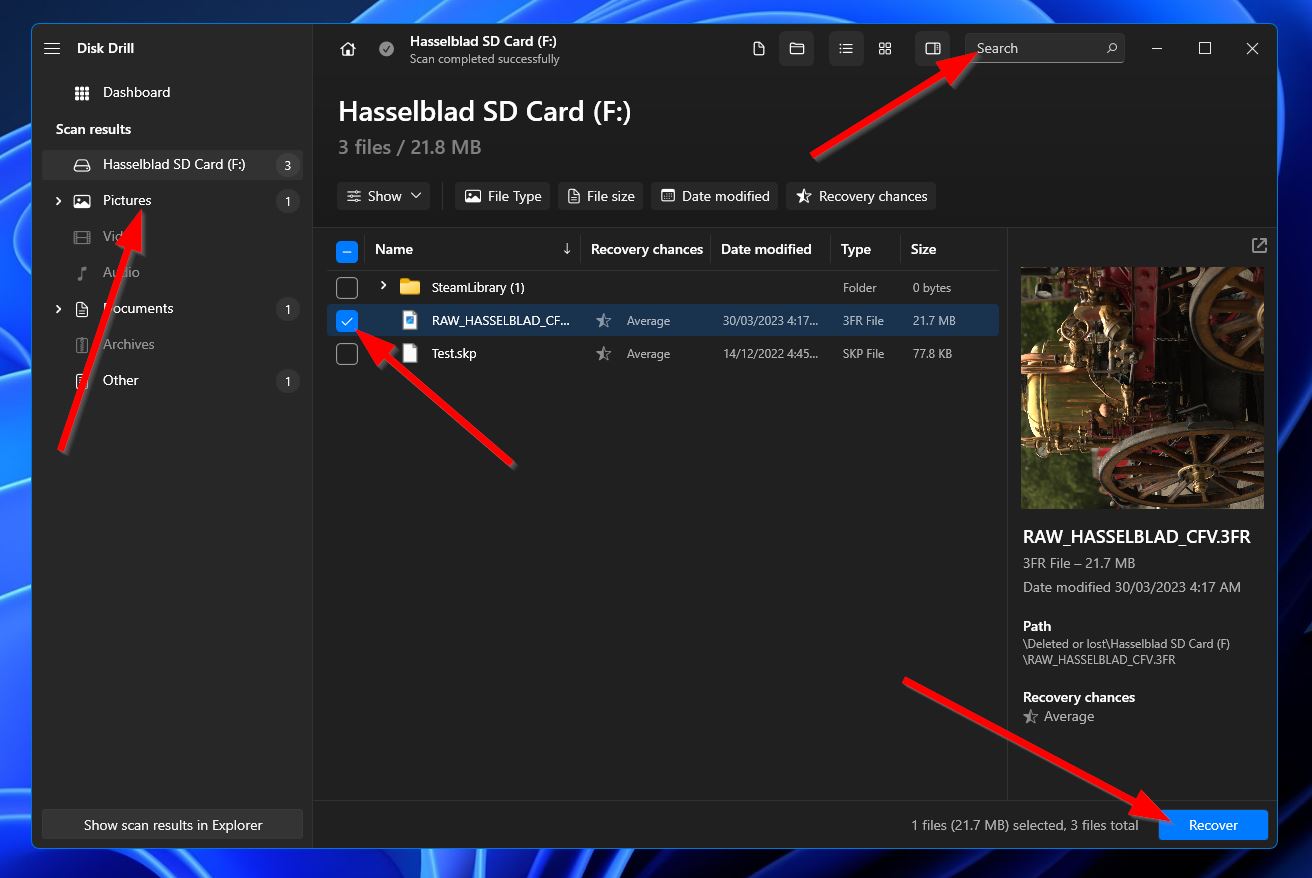This screenshot has width=1312, height=878.
Task: Click the Pictures category image icon
Action: [x=82, y=201]
